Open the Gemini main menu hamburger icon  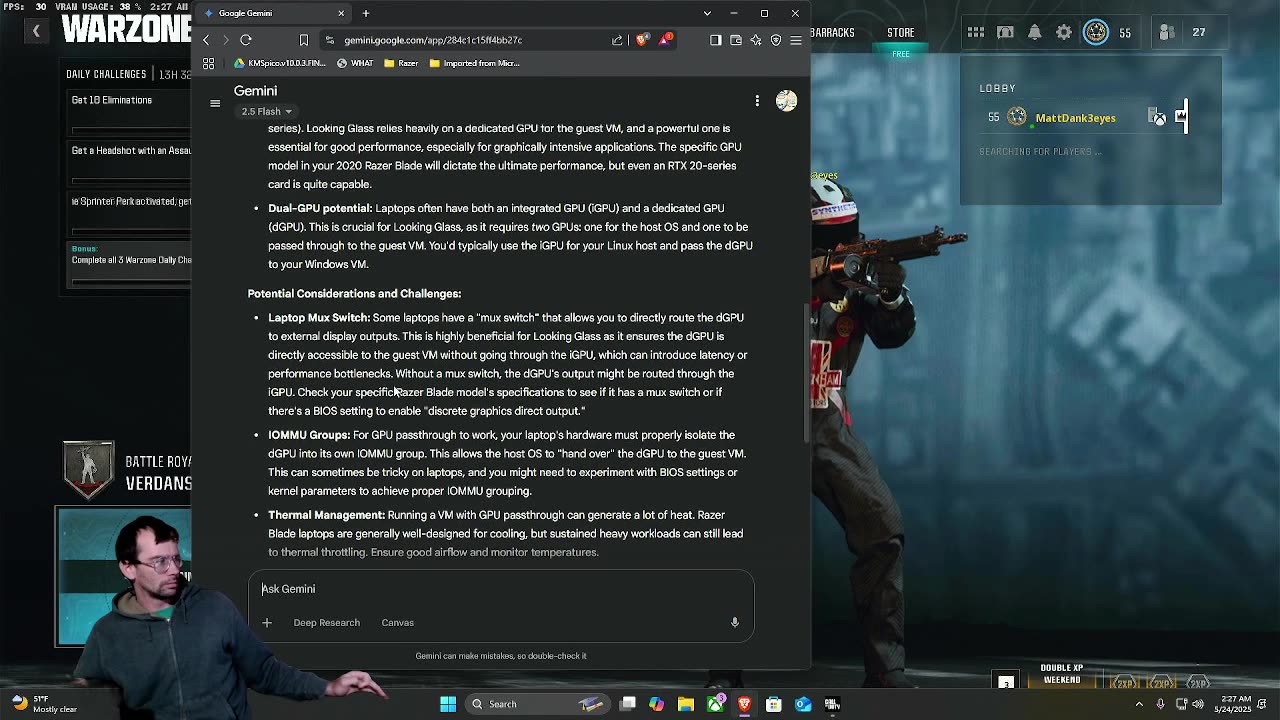[215, 103]
